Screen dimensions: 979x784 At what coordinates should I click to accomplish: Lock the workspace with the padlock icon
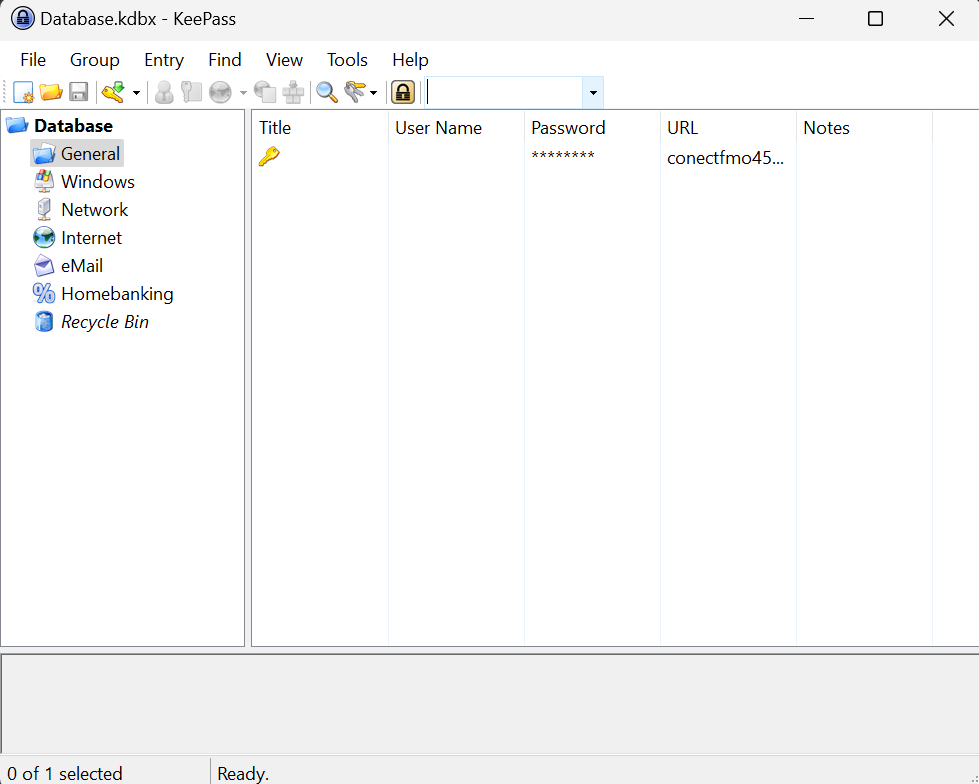tap(403, 93)
